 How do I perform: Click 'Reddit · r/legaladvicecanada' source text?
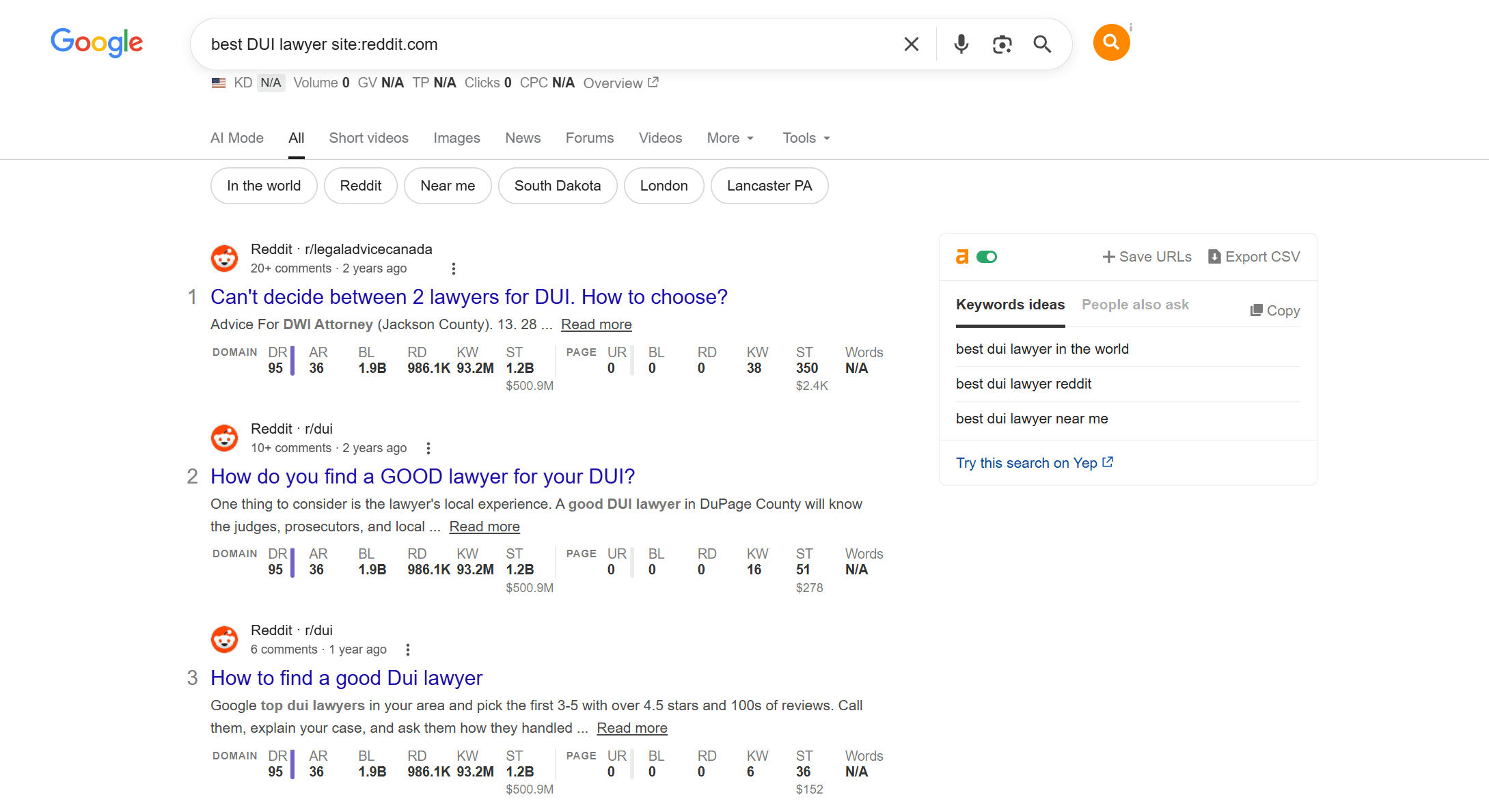(x=341, y=249)
